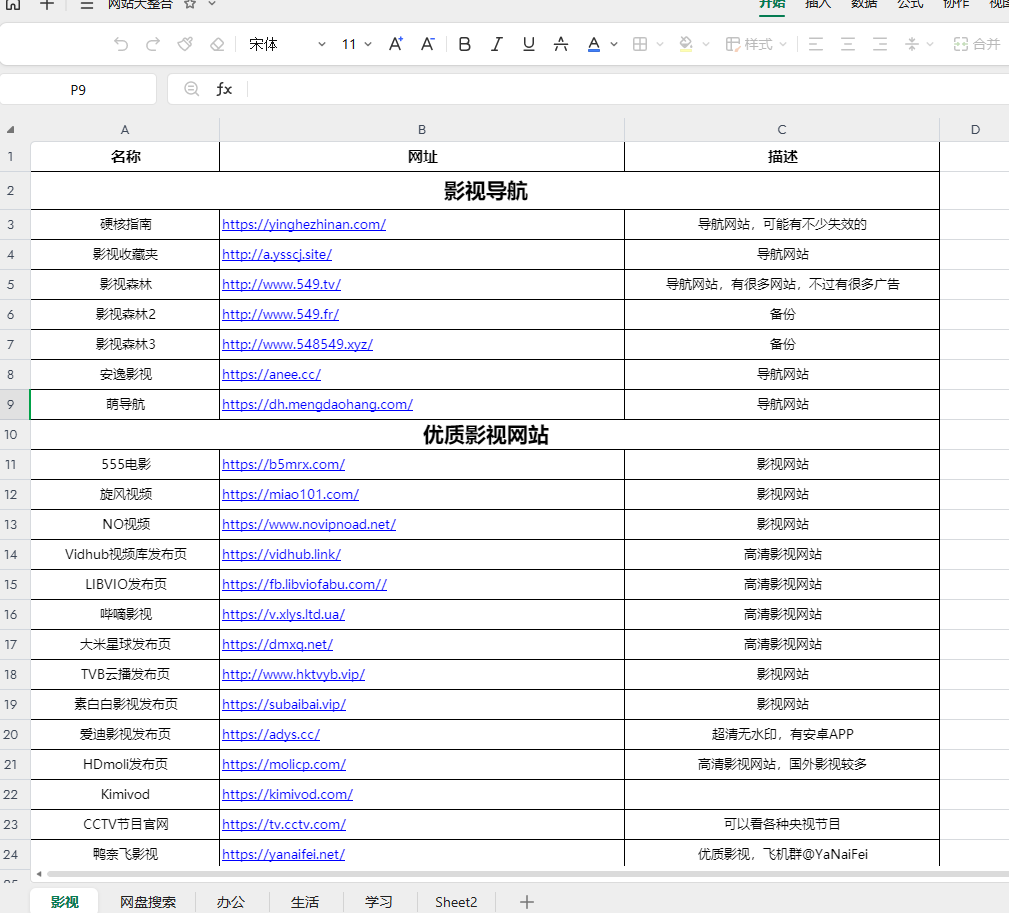This screenshot has width=1009, height=913.
Task: Click the horizontal scrollbar left arrow
Action: pos(39,874)
